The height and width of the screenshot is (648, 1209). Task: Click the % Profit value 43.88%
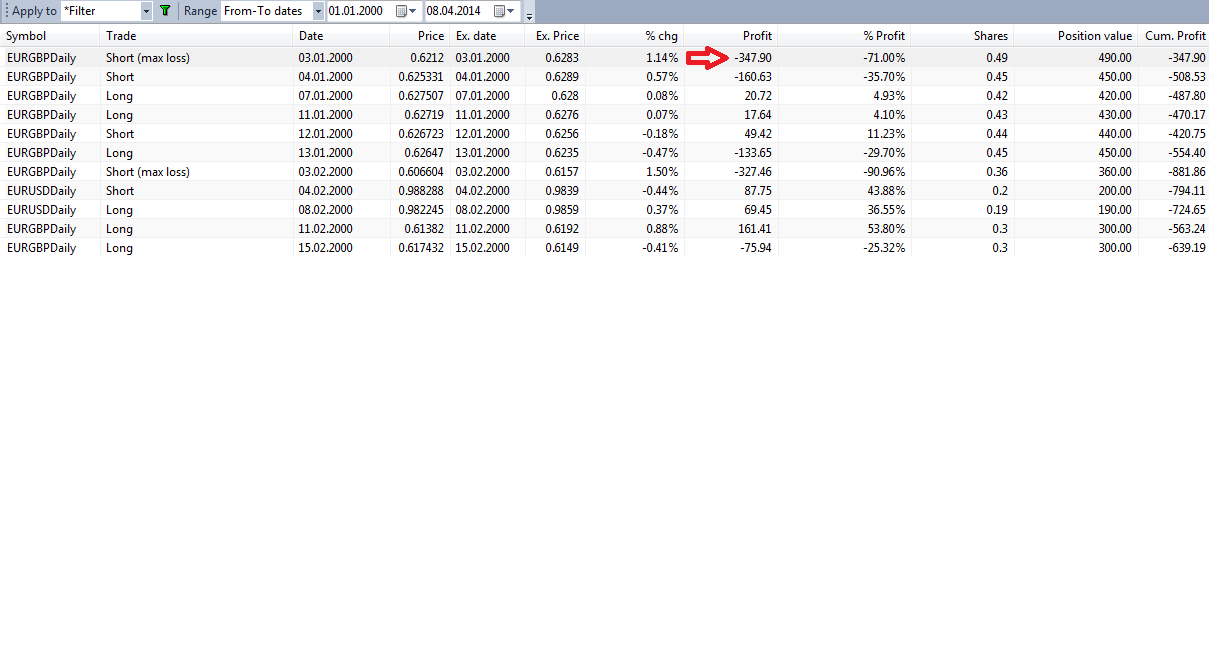click(x=887, y=191)
